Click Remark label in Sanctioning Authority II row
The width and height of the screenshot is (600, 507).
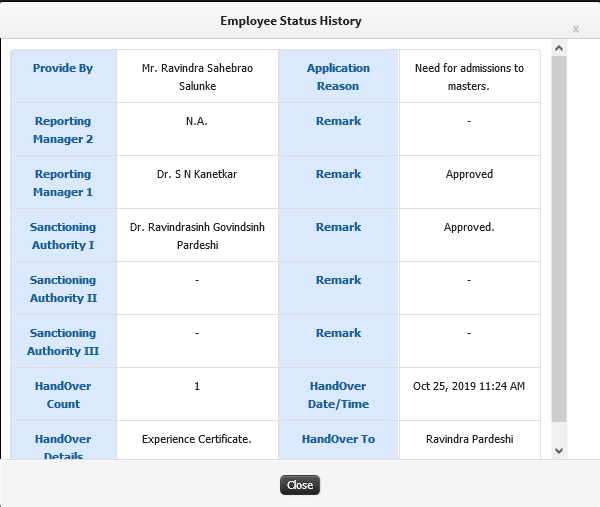point(338,280)
